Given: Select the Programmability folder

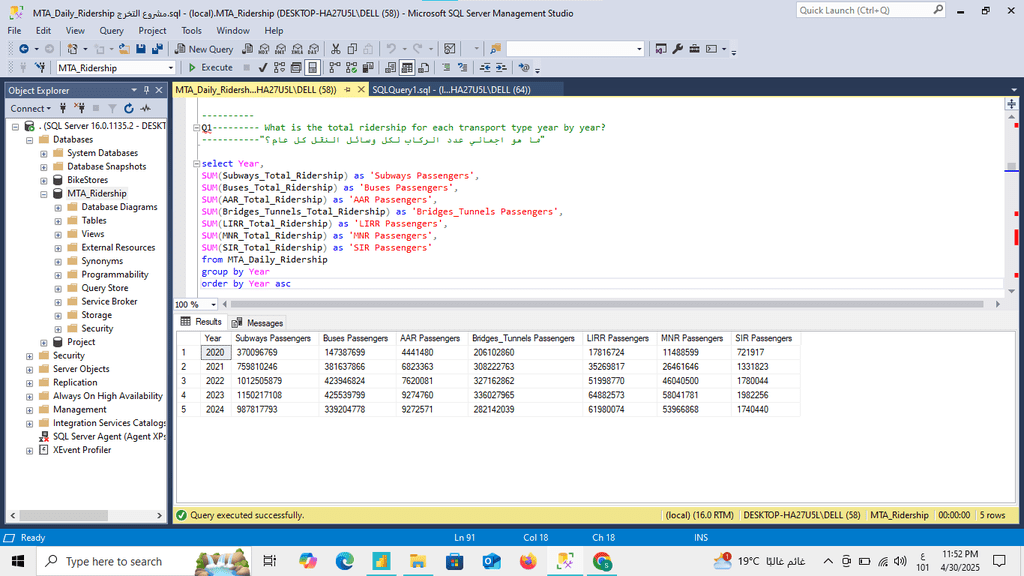Looking at the screenshot, I should (x=115, y=275).
